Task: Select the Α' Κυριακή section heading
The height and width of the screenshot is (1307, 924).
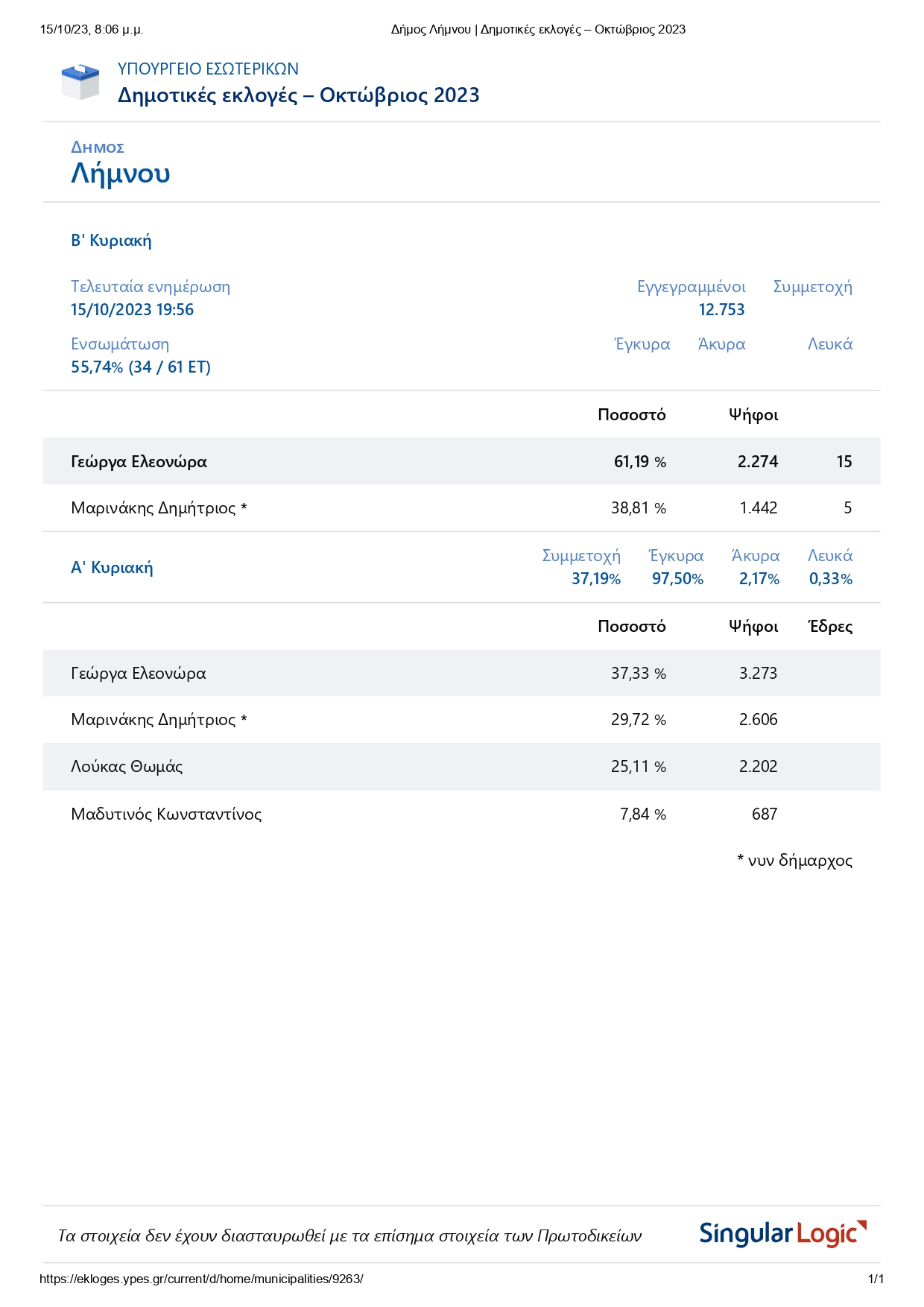Action: [112, 568]
